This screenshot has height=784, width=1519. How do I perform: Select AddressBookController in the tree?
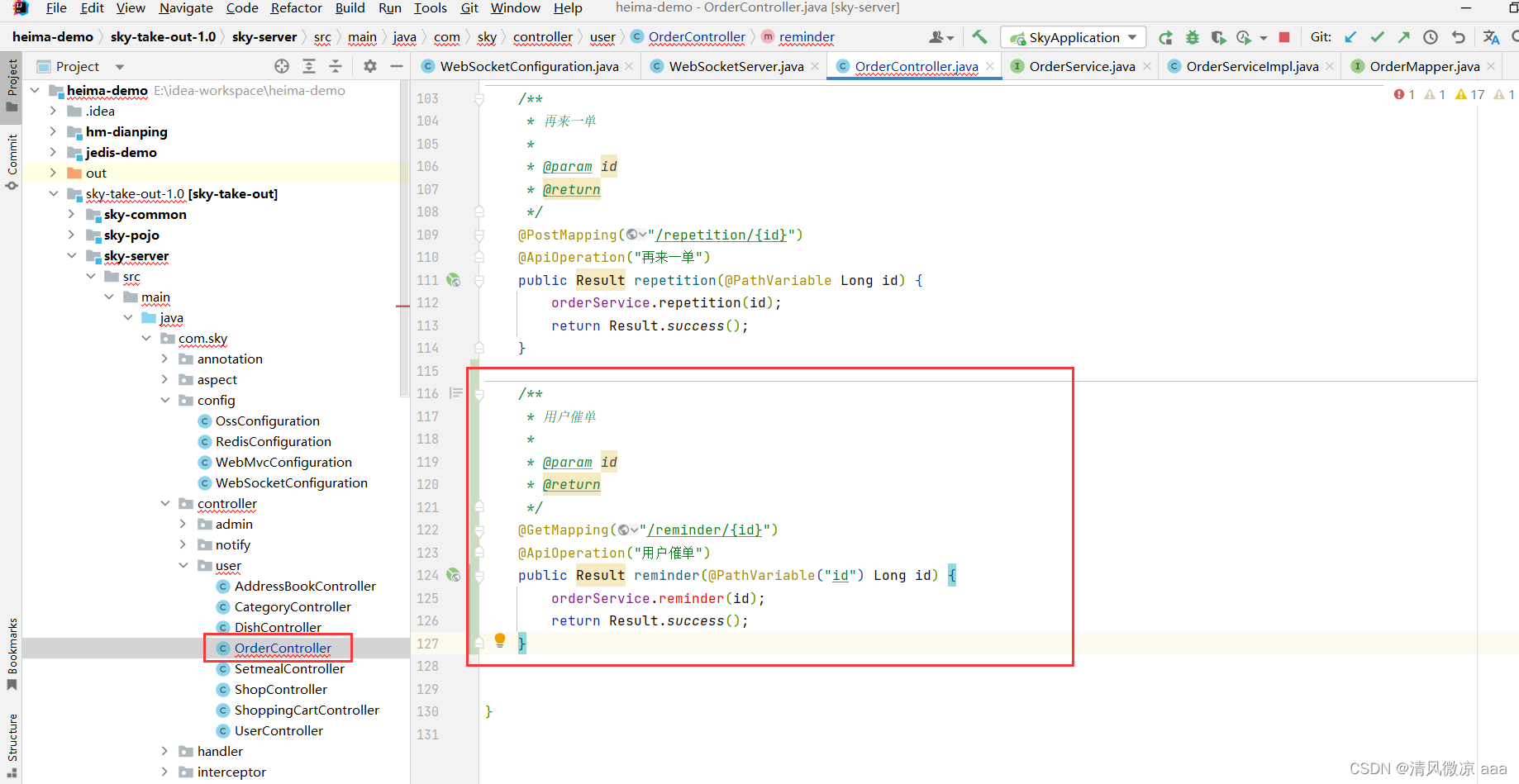point(305,586)
